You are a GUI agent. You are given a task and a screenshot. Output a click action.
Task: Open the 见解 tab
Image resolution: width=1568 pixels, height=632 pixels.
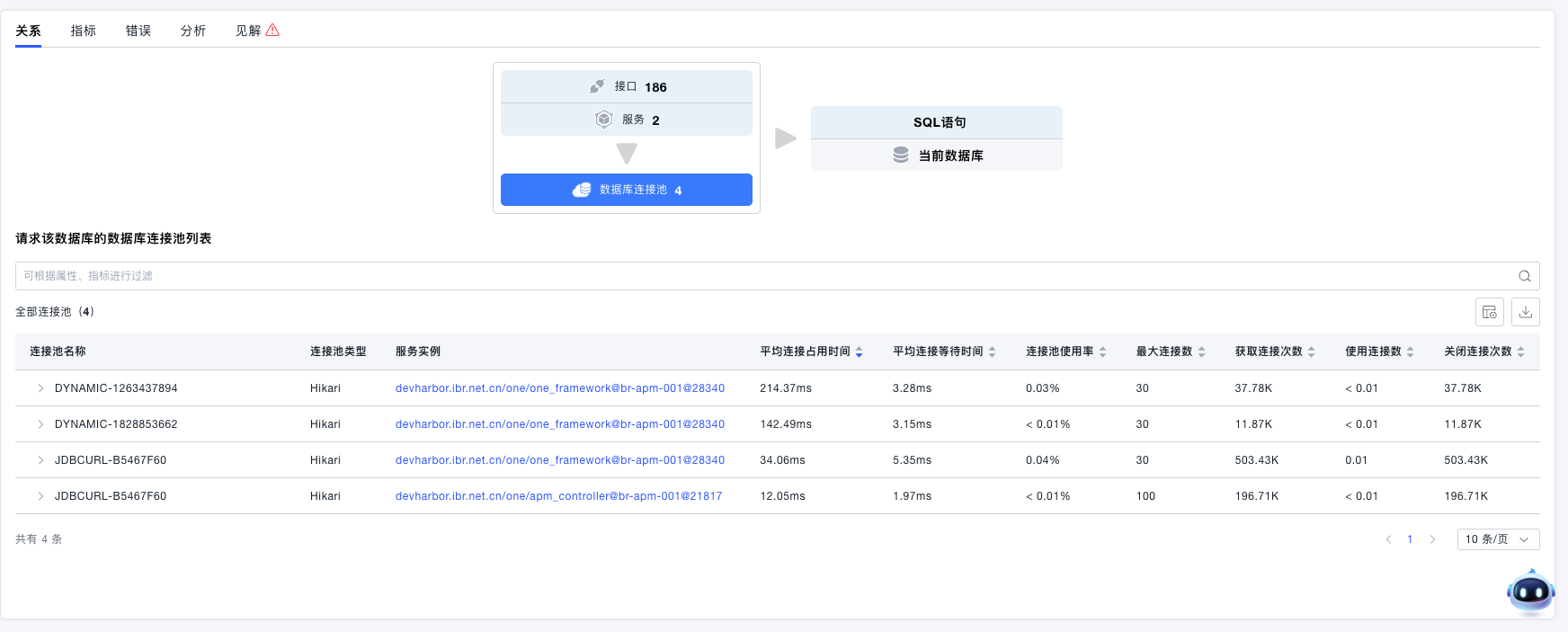(x=256, y=31)
